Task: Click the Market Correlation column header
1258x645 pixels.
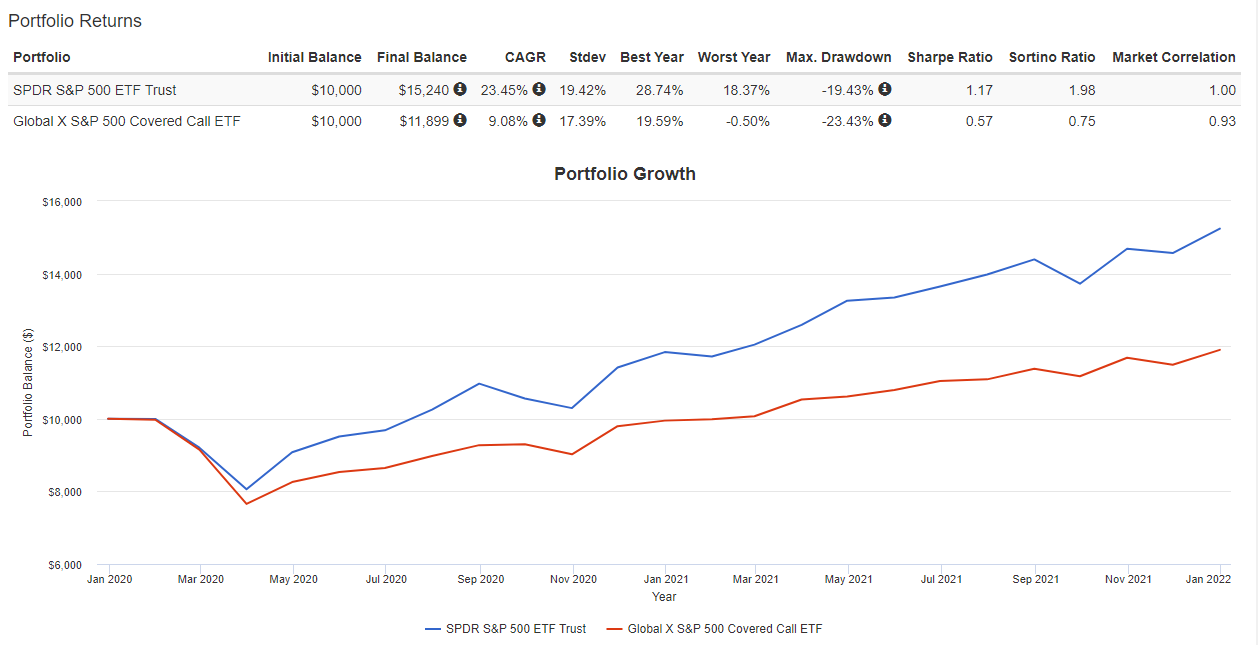Action: tap(1174, 57)
